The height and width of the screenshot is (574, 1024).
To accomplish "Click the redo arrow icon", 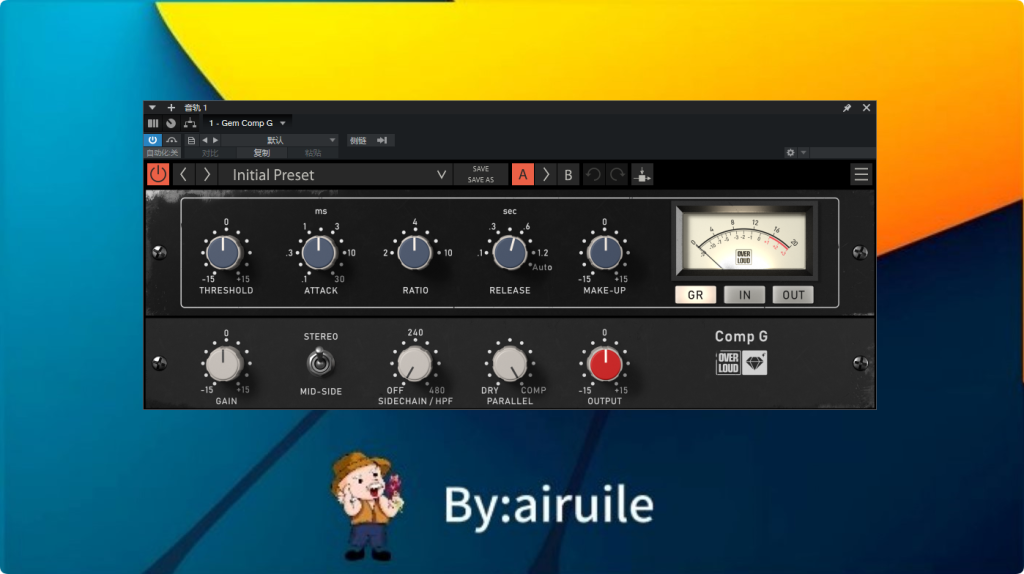I will click(x=617, y=174).
